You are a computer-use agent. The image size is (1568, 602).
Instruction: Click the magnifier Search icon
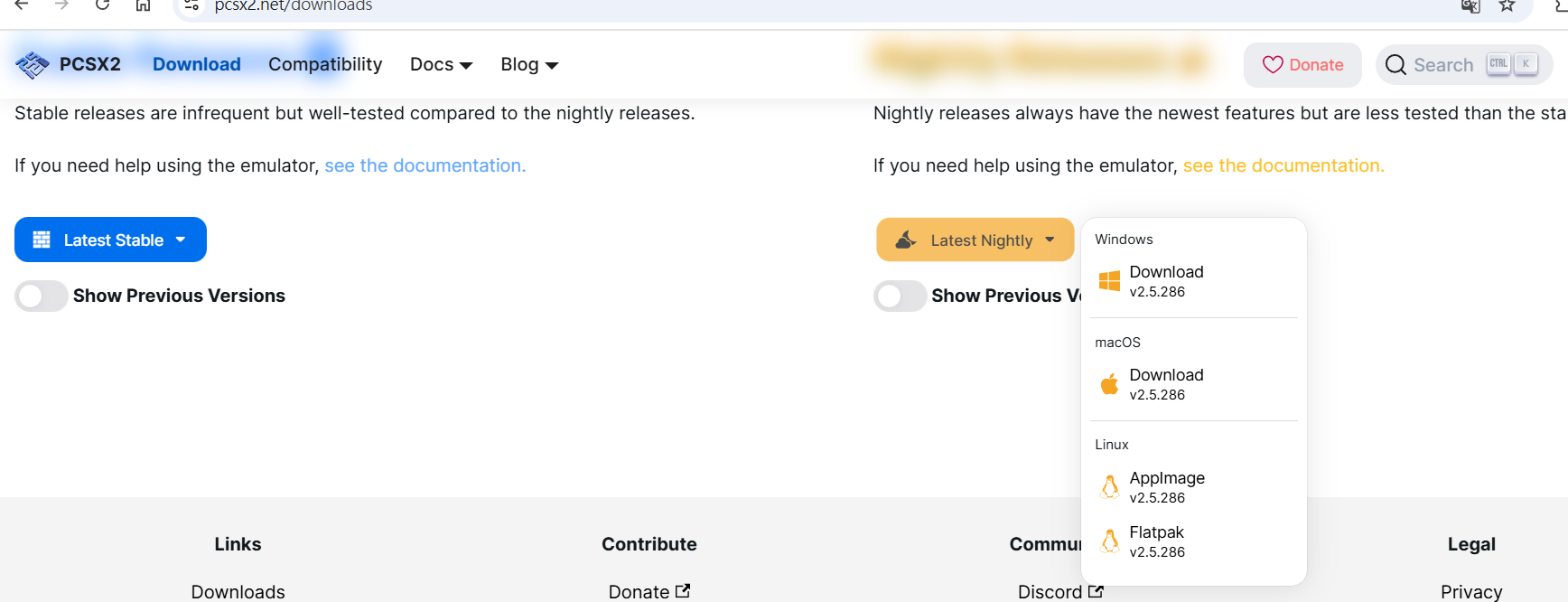1395,65
